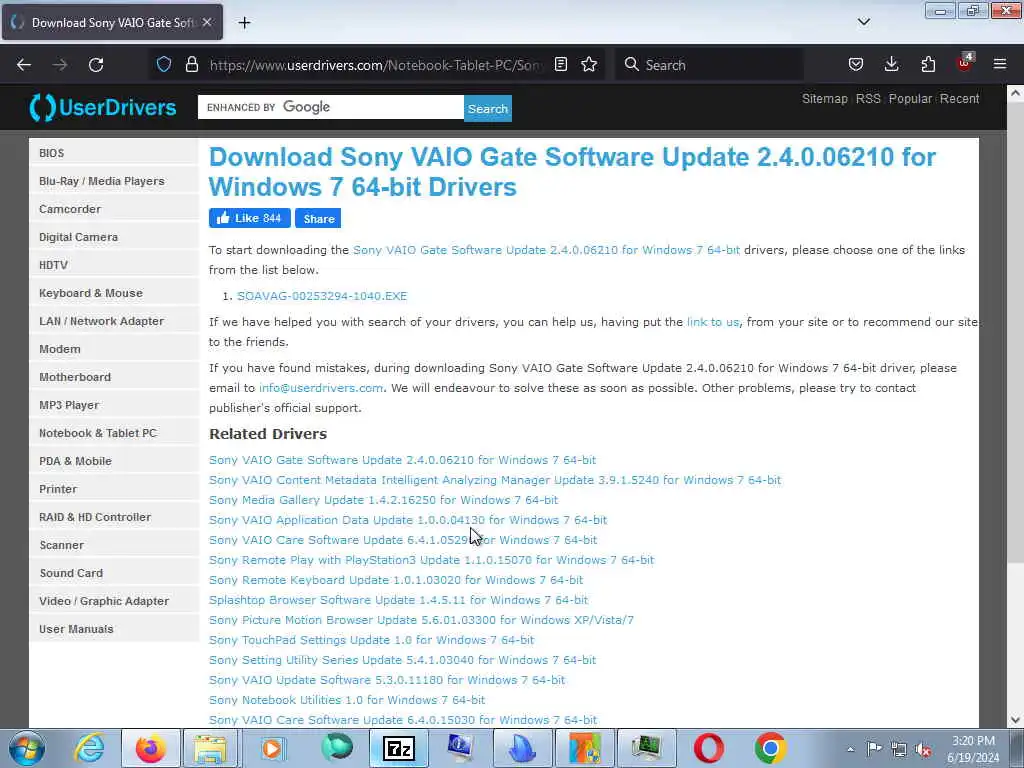The width and height of the screenshot is (1024, 768).
Task: Select Video / Graphic Adapter category
Action: 114,601
